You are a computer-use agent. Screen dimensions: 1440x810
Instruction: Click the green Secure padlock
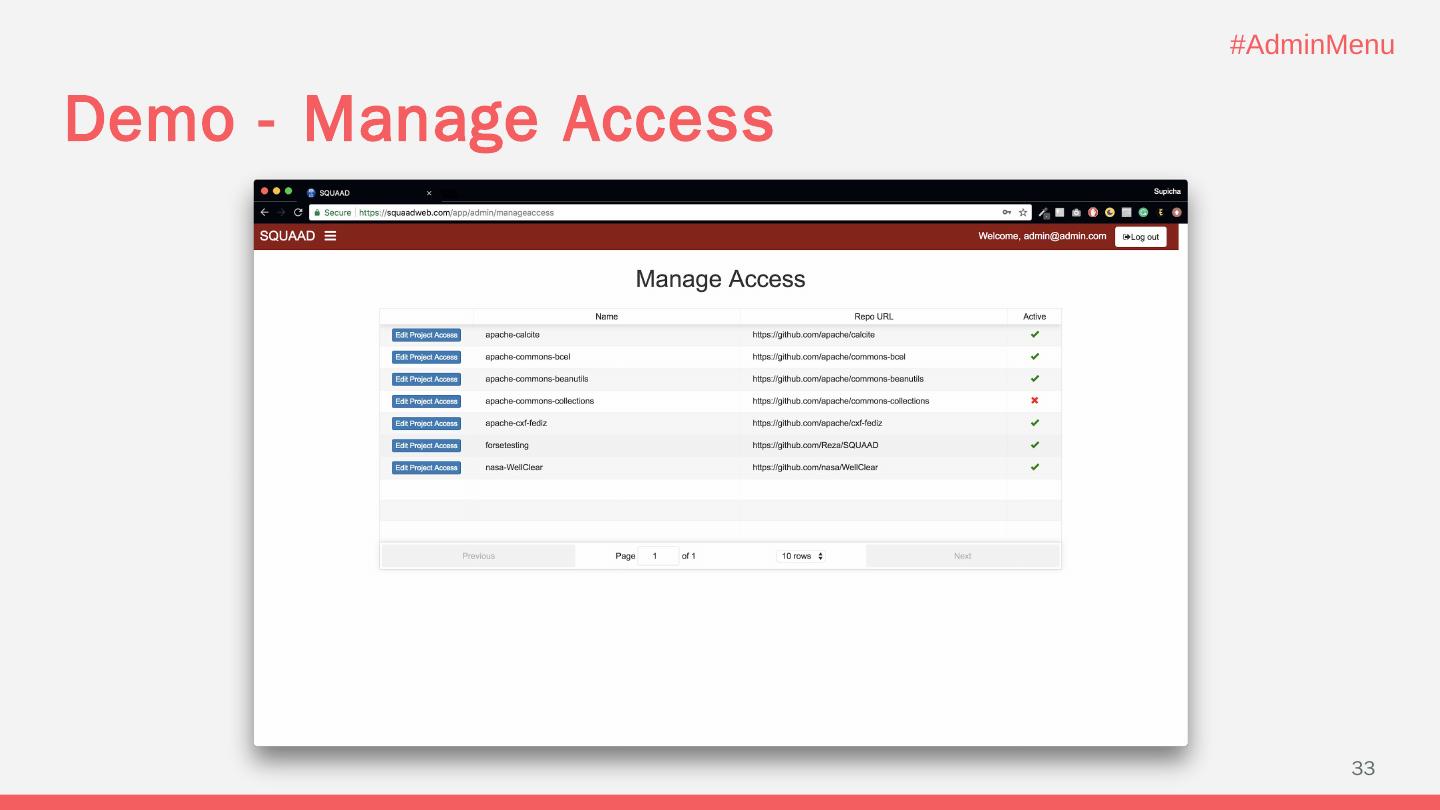316,212
